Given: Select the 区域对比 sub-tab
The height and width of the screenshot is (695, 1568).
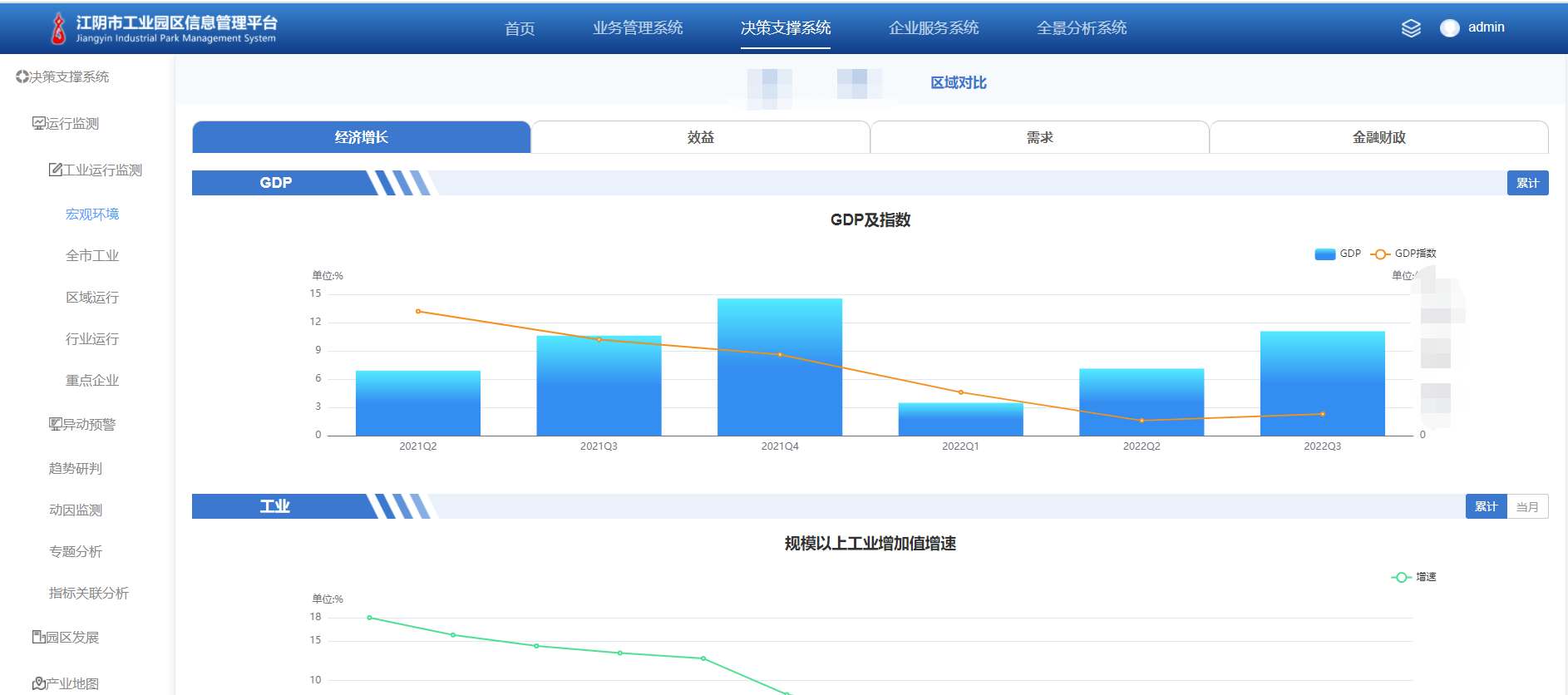Looking at the screenshot, I should pyautogui.click(x=959, y=82).
